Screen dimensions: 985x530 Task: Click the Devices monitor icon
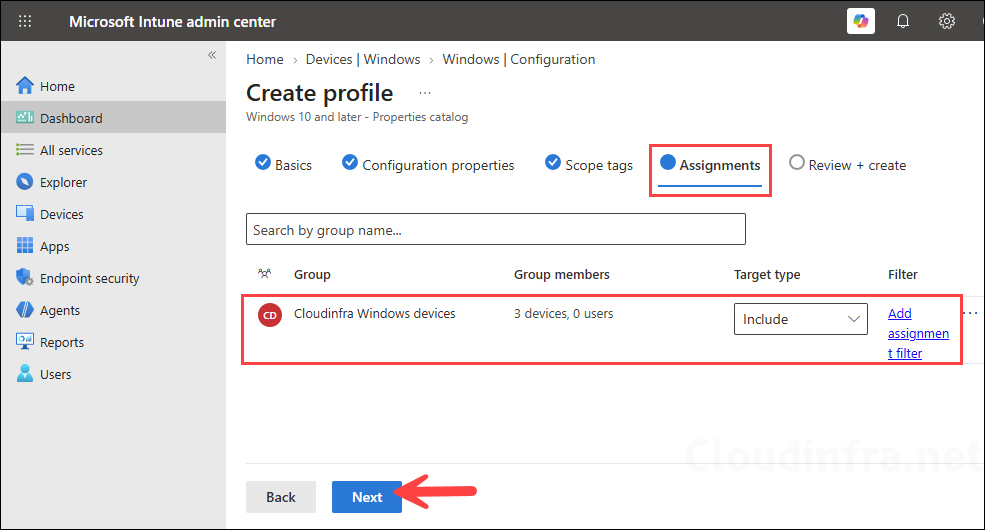pyautogui.click(x=24, y=214)
